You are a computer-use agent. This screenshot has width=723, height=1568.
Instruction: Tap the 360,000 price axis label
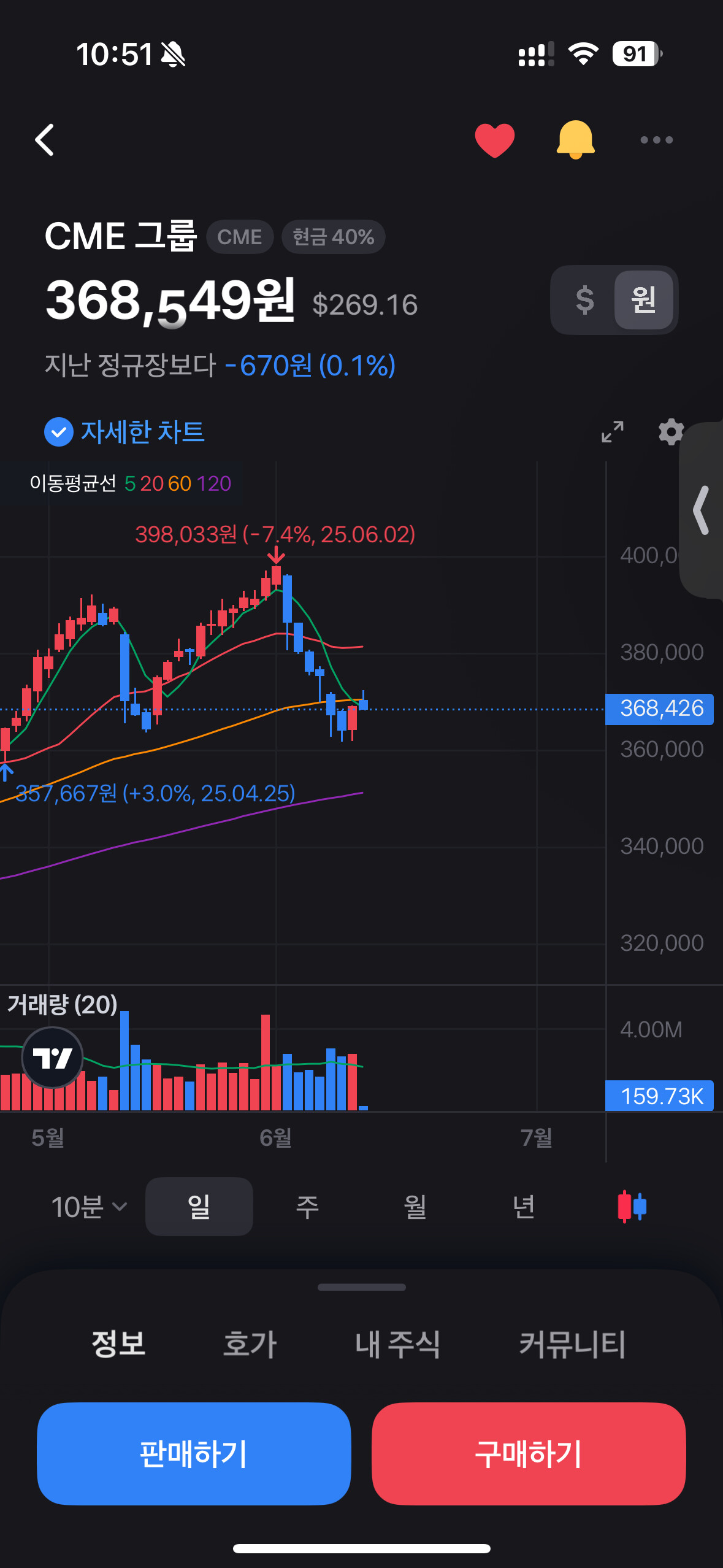[662, 749]
